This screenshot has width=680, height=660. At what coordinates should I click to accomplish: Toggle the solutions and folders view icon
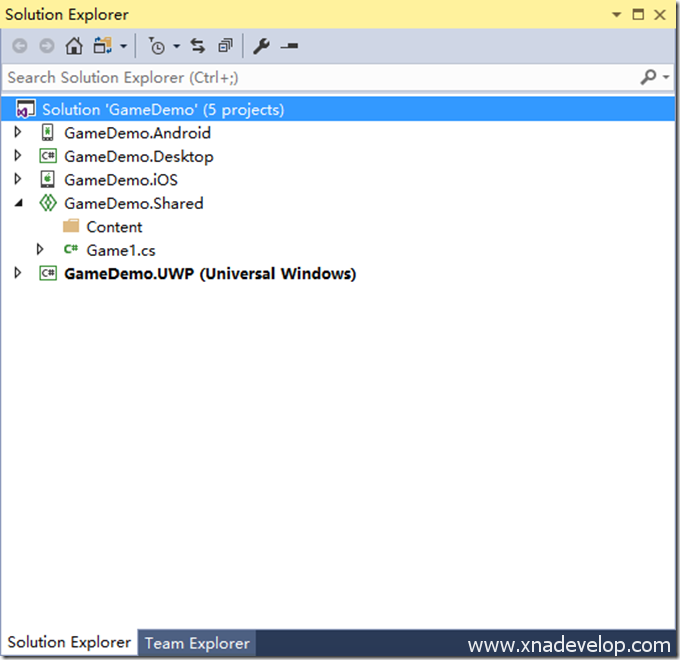pos(103,46)
